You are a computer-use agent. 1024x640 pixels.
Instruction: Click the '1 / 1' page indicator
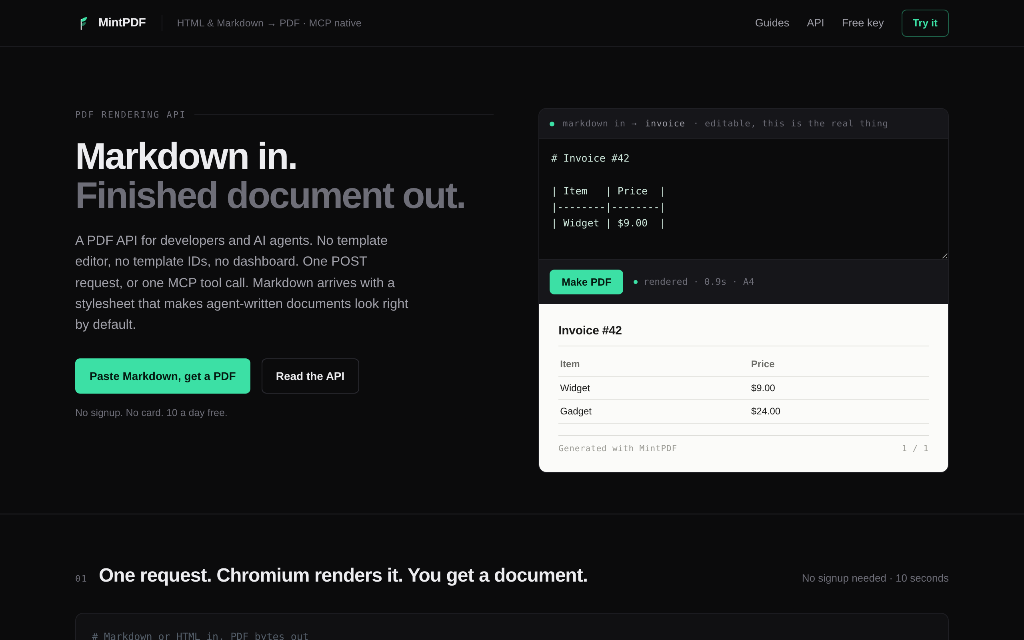point(915,448)
